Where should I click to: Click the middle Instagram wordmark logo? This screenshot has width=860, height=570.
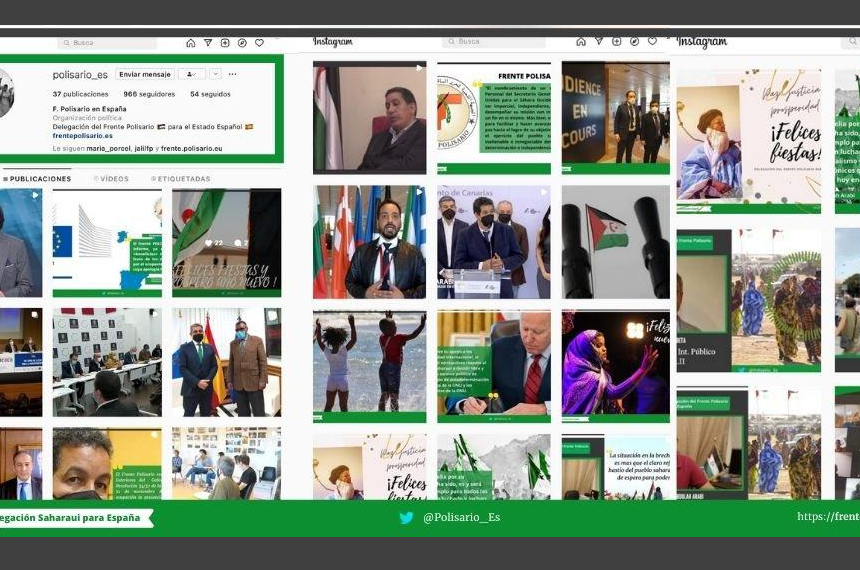tap(333, 42)
